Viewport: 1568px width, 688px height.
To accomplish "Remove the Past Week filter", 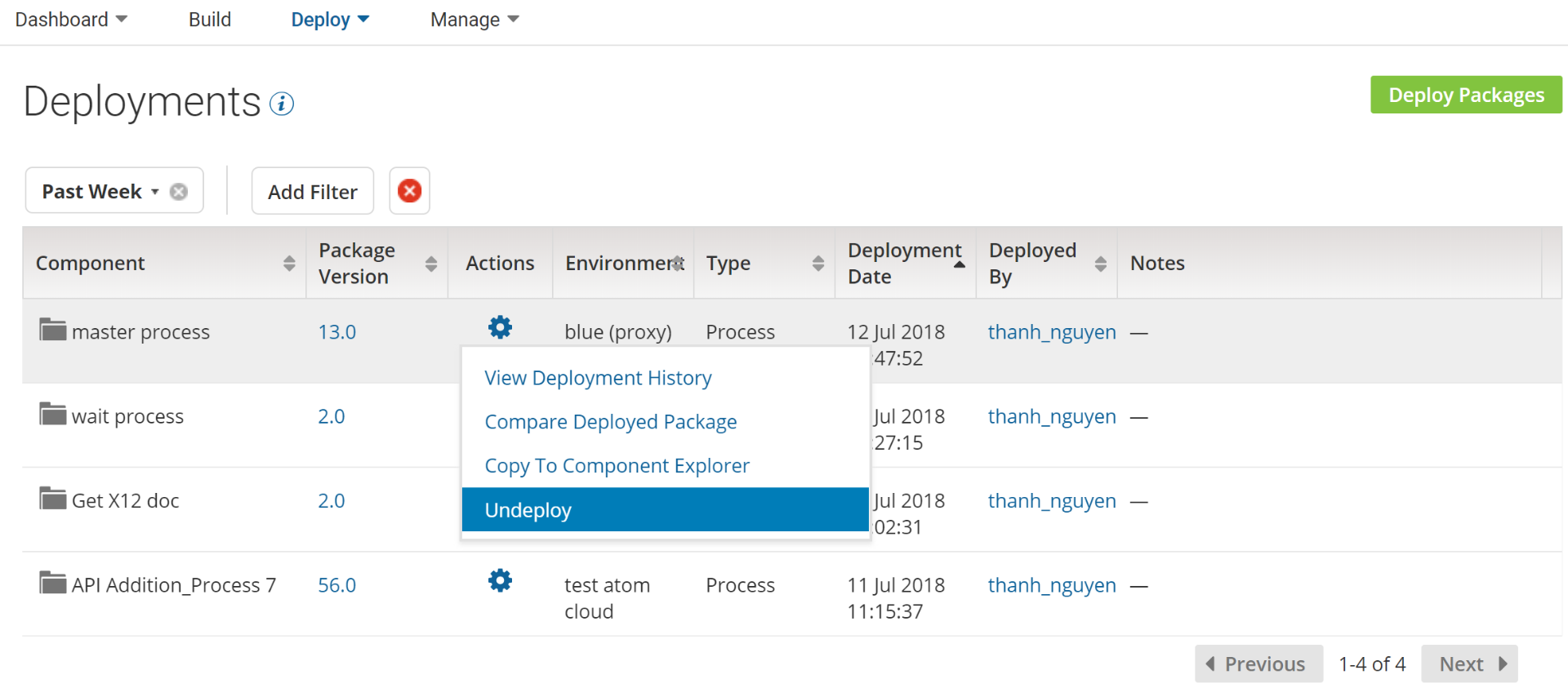I will 179,191.
